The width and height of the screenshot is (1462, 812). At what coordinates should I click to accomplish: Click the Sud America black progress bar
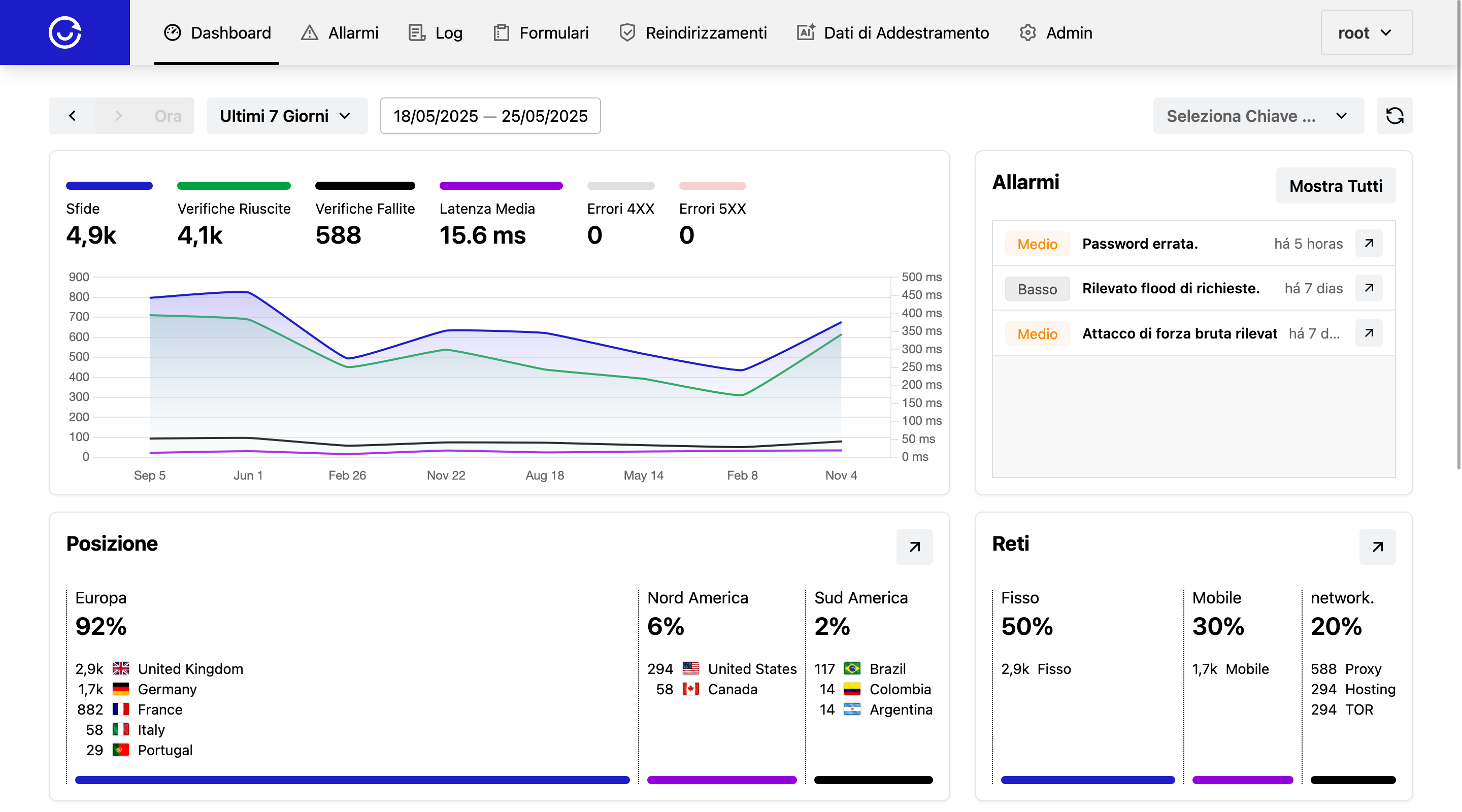(x=874, y=780)
